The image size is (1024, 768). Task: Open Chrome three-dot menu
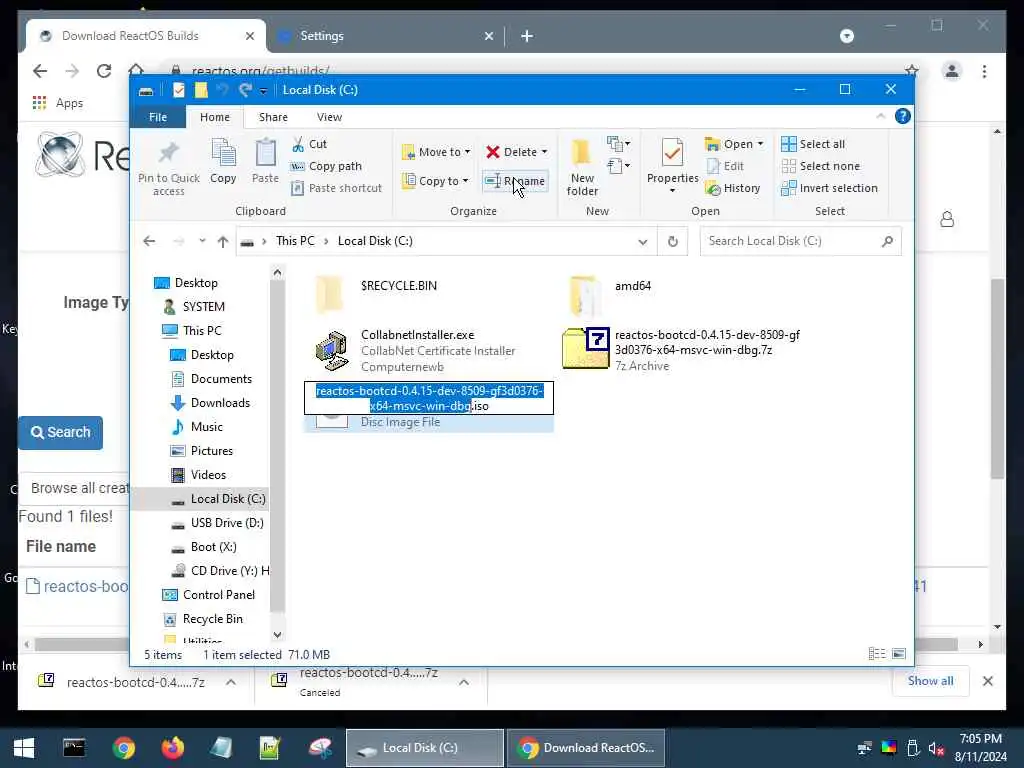click(984, 71)
